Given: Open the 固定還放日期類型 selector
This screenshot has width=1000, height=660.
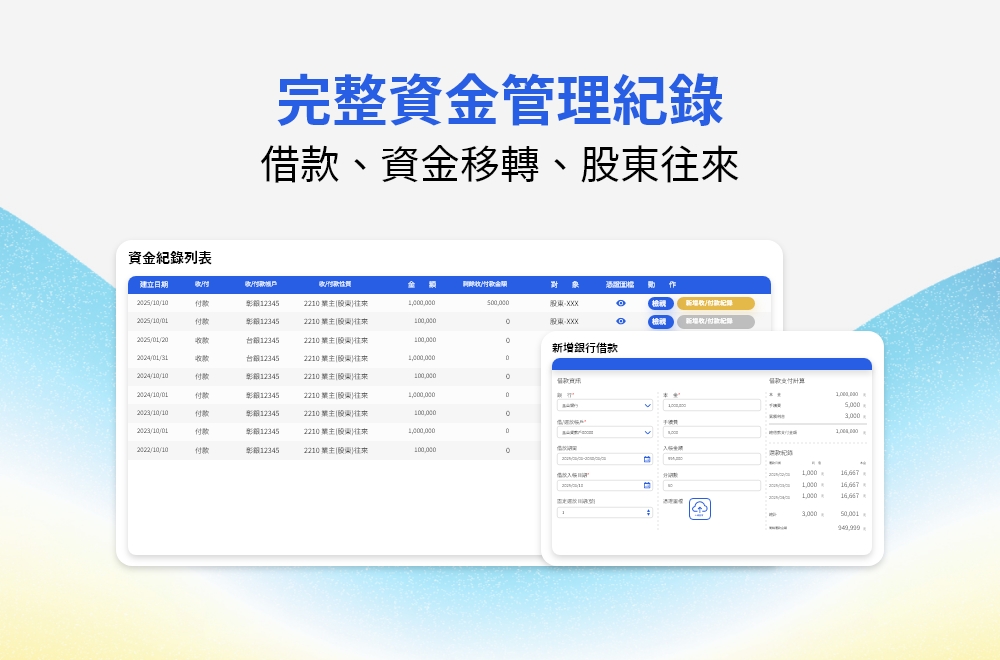Looking at the screenshot, I should (x=605, y=512).
